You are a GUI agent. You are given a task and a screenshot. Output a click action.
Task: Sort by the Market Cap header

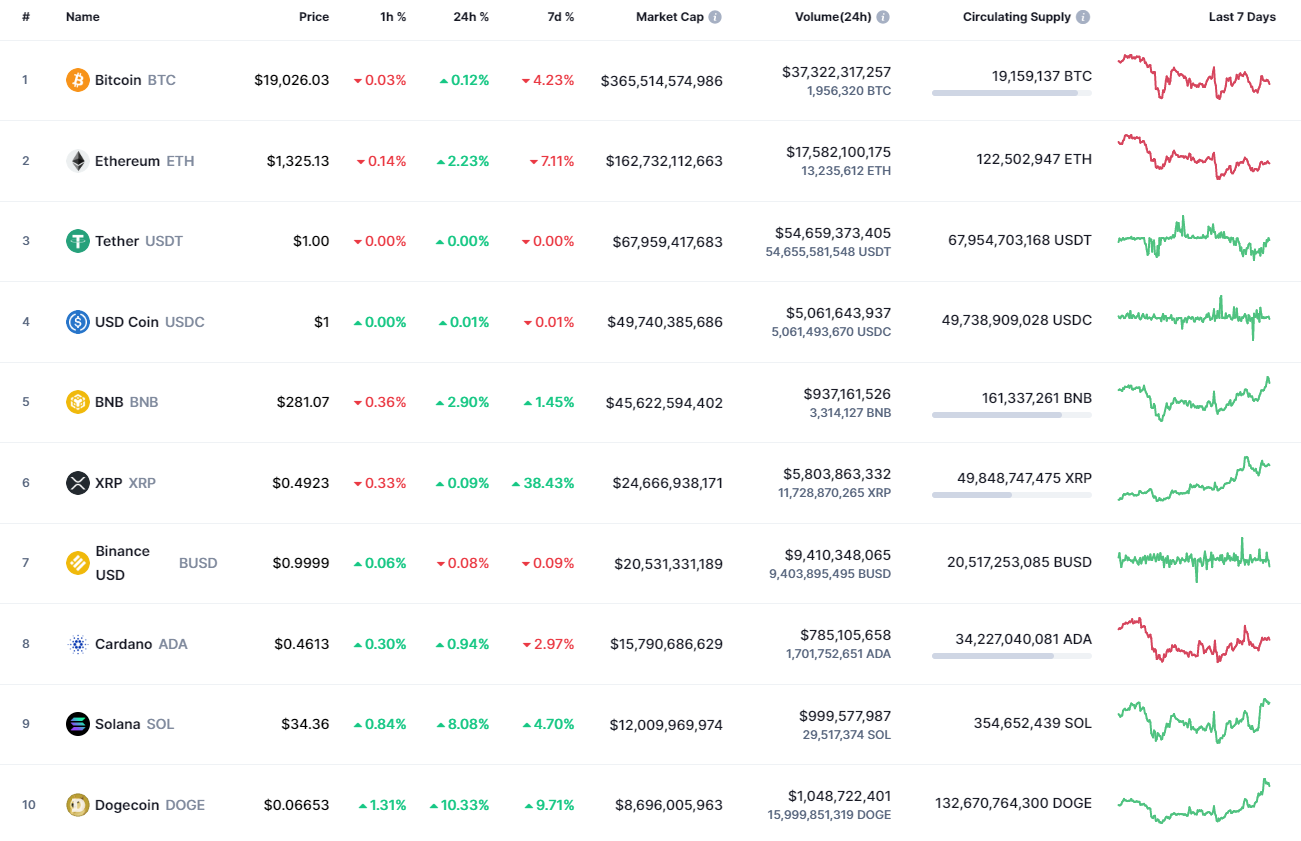[670, 17]
